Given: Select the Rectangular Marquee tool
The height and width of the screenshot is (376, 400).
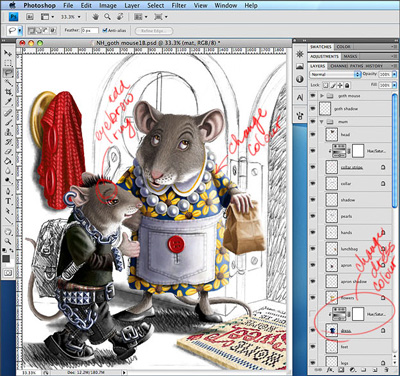Looking at the screenshot, I should tap(8, 63).
